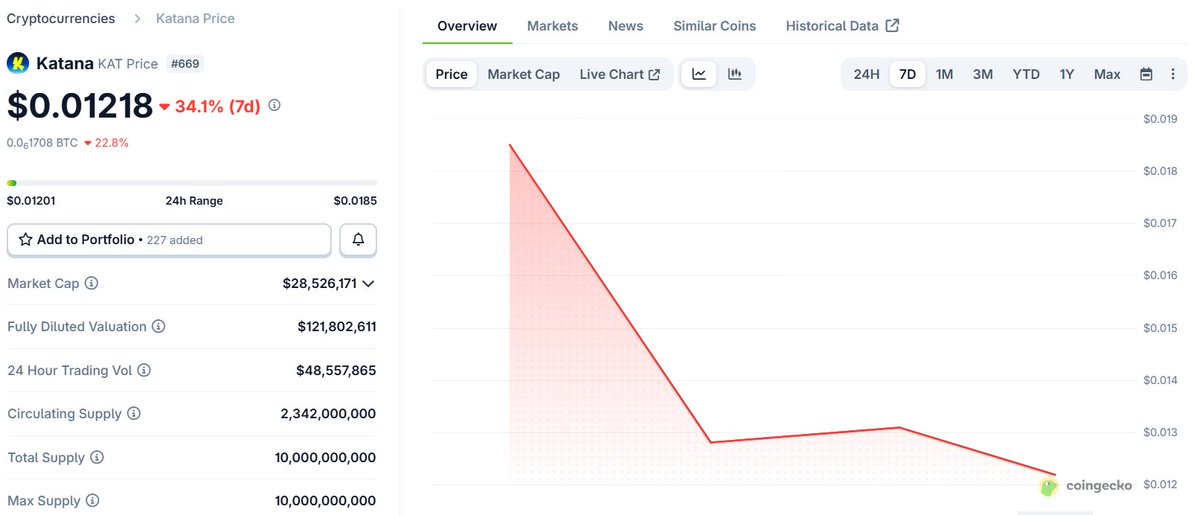Click the 24h Range progress bar
The width and height of the screenshot is (1200, 515).
tap(192, 183)
